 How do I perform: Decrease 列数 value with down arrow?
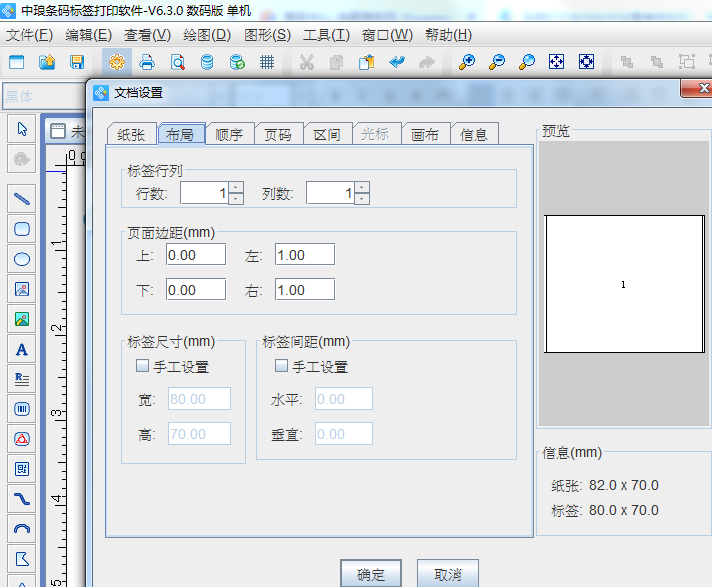click(361, 198)
